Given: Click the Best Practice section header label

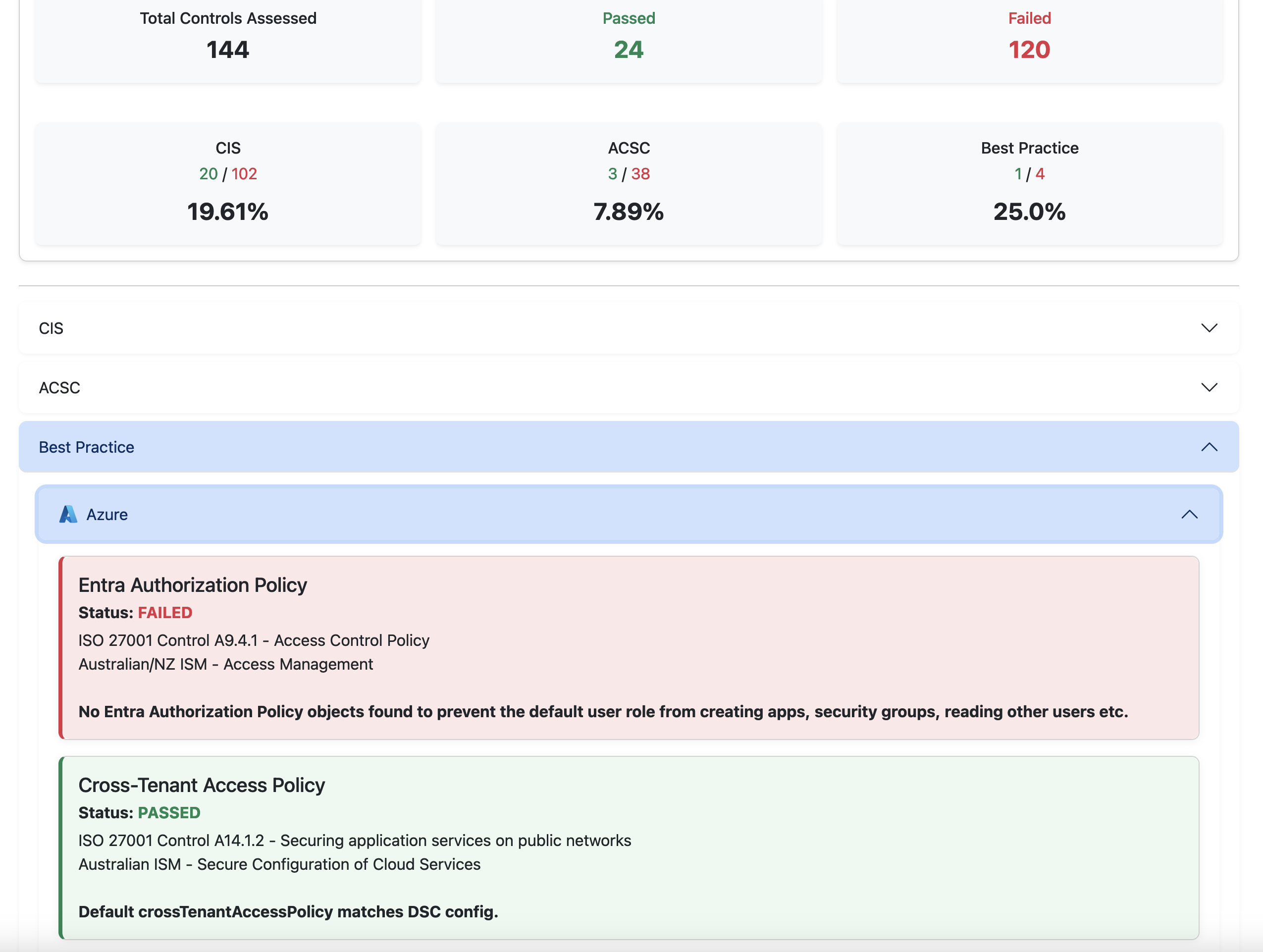Looking at the screenshot, I should click(86, 447).
